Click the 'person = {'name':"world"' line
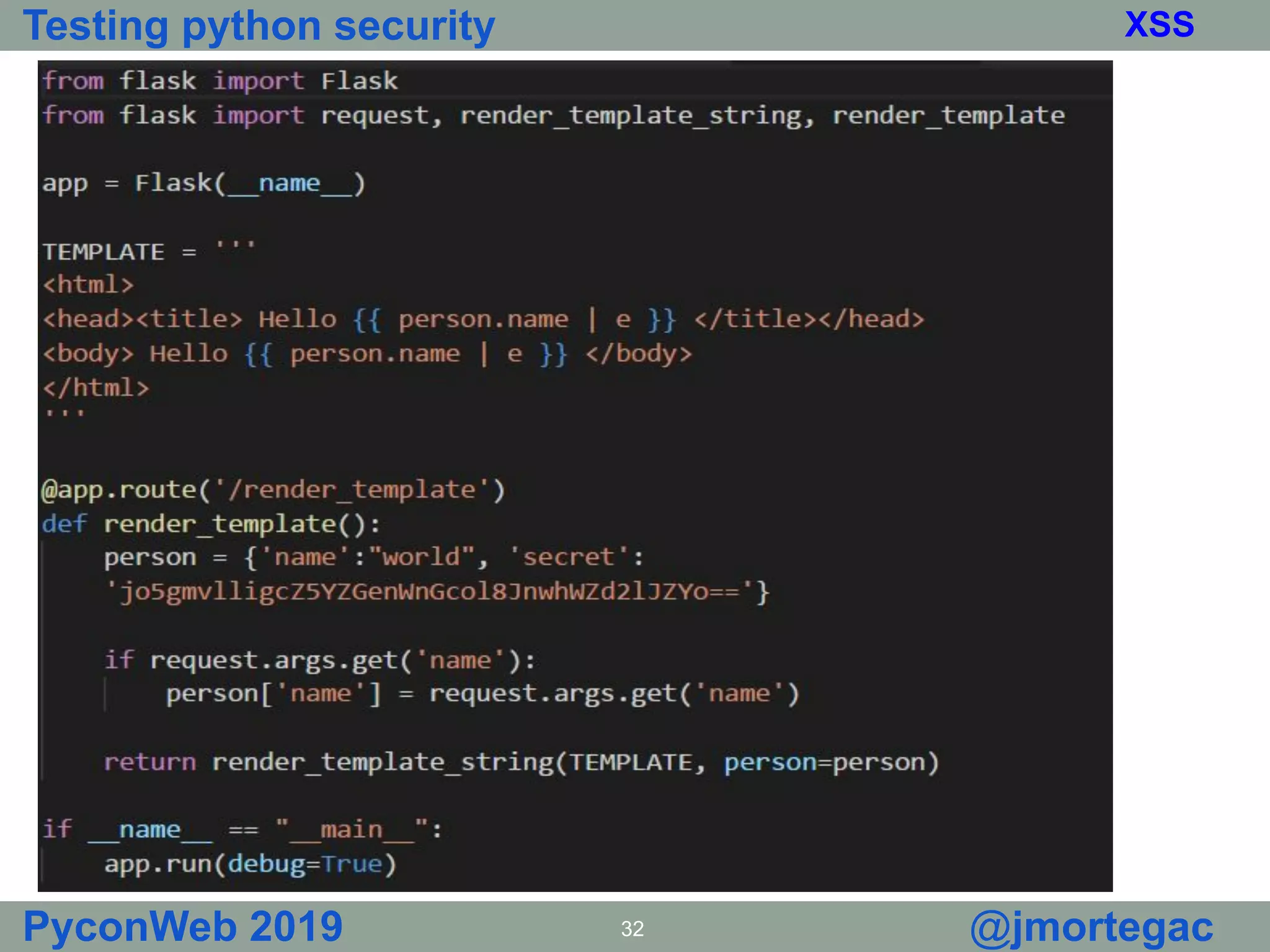This screenshot has height=952, width=1270. [374, 557]
